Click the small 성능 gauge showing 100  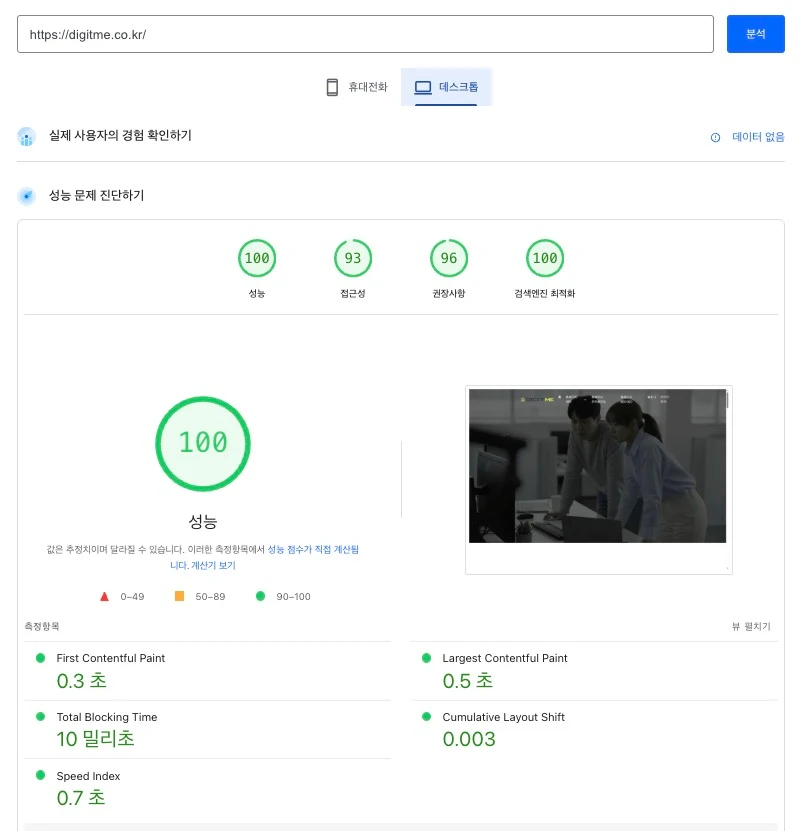(x=256, y=257)
